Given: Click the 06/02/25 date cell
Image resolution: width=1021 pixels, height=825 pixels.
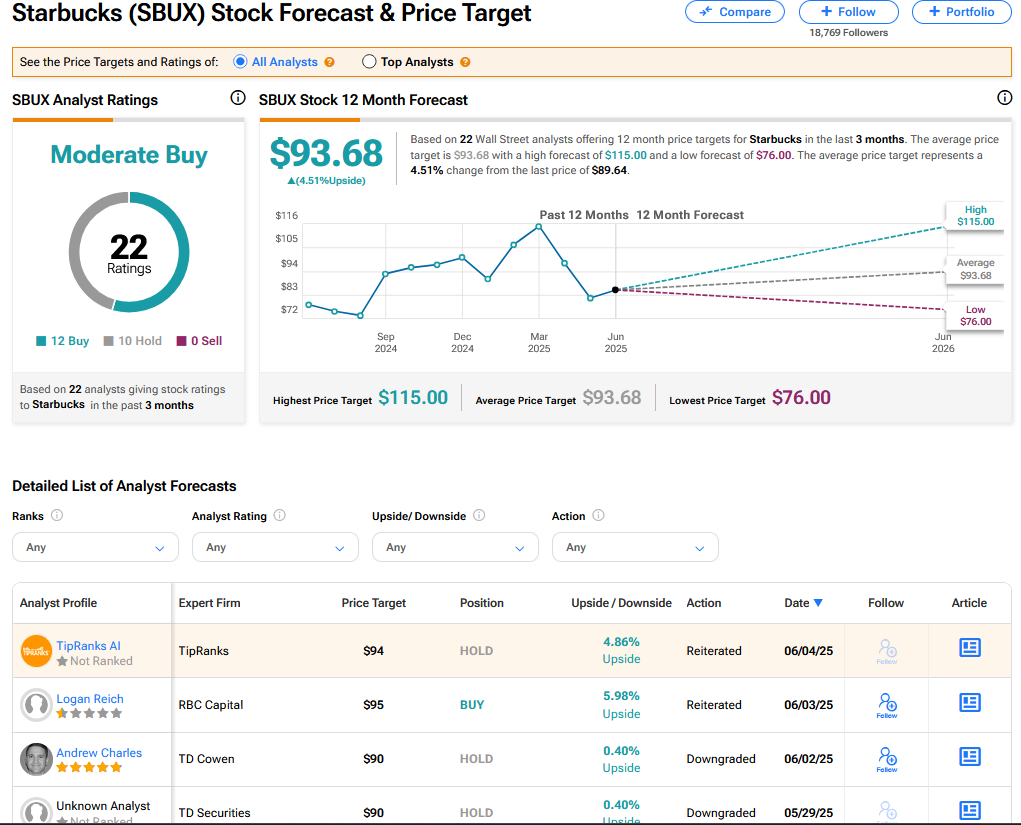Looking at the screenshot, I should pos(809,759).
